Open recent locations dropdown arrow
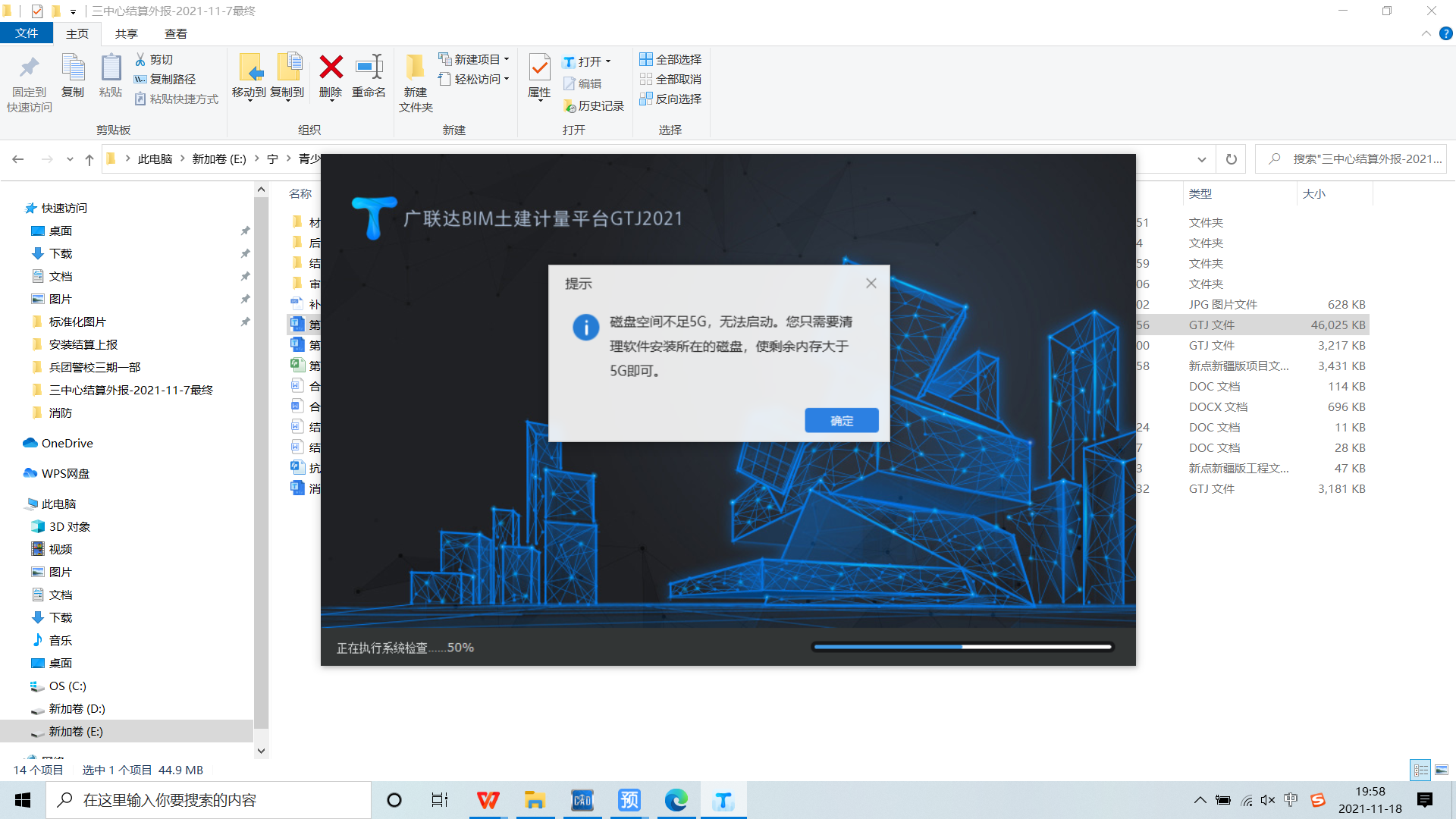The height and width of the screenshot is (819, 1456). pos(70,159)
